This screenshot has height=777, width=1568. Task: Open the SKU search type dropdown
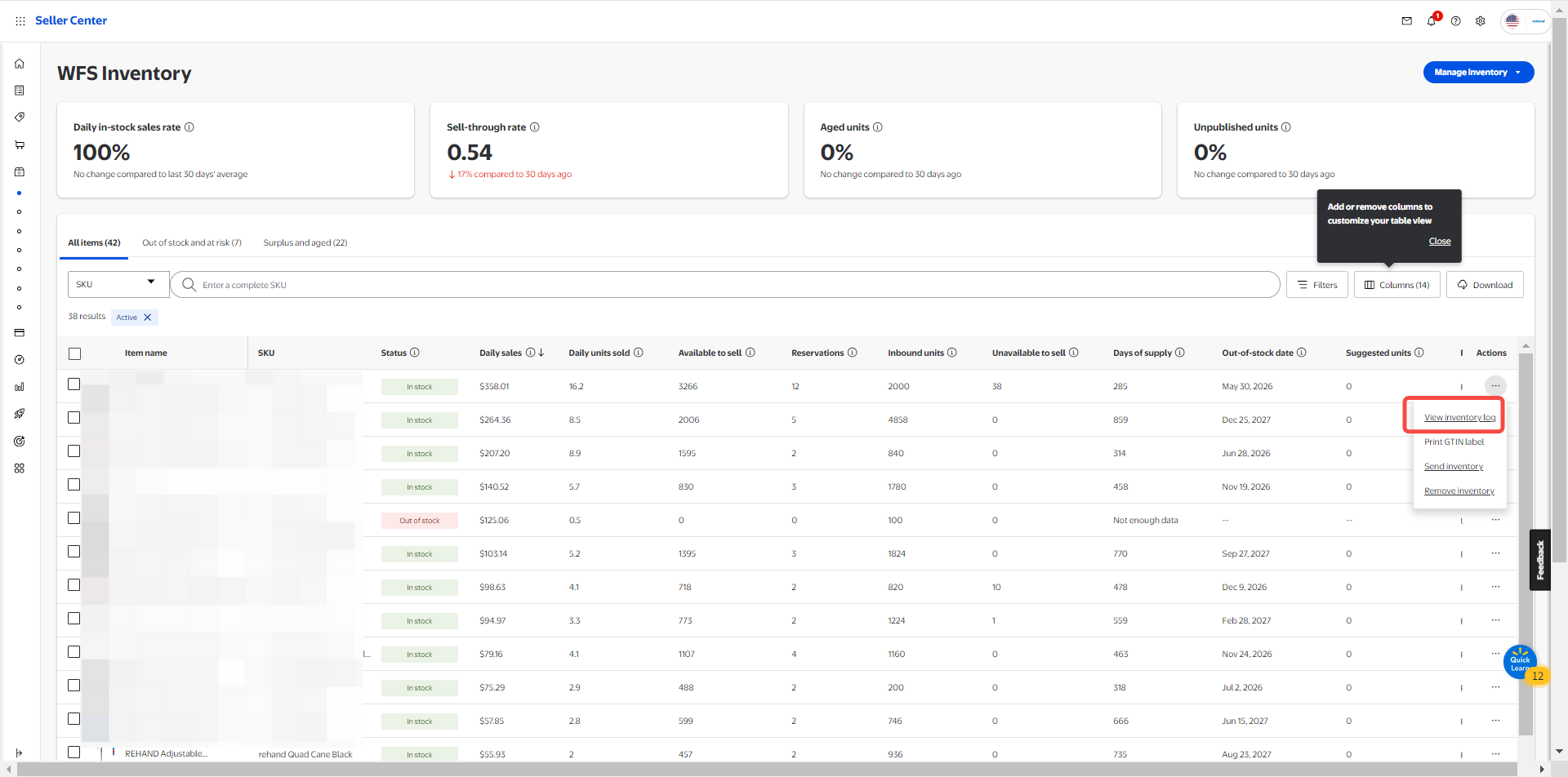(118, 284)
